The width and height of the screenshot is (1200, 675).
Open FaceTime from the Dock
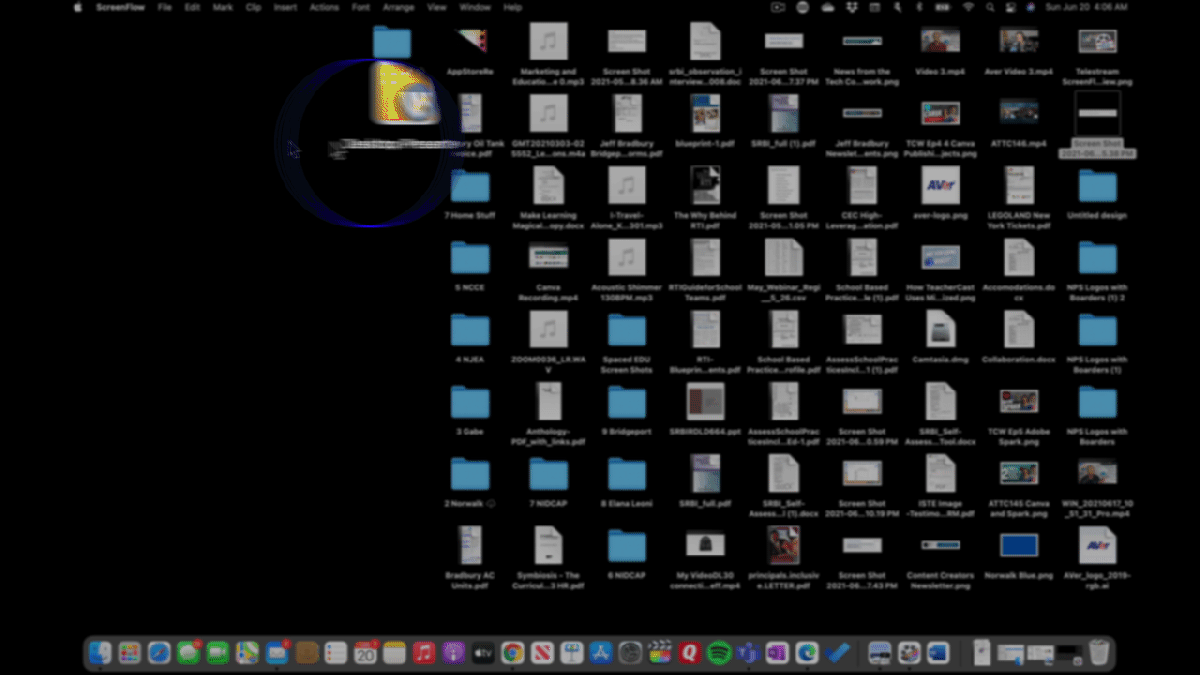click(x=218, y=653)
